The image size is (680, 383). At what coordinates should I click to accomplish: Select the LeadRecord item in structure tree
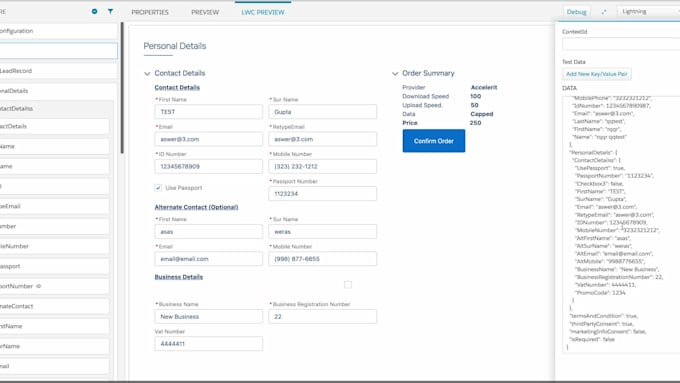[59, 71]
